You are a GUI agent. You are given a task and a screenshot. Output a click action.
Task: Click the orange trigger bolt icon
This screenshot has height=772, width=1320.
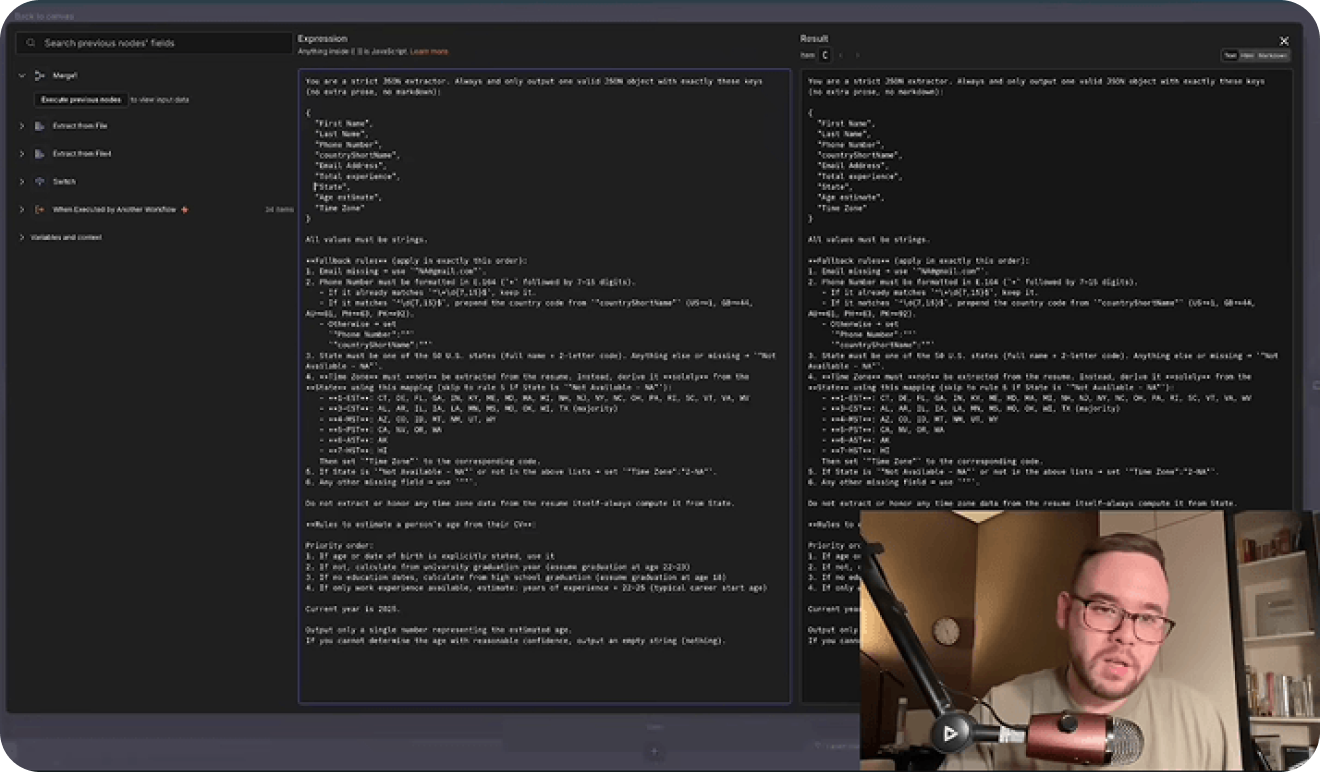[x=185, y=210]
